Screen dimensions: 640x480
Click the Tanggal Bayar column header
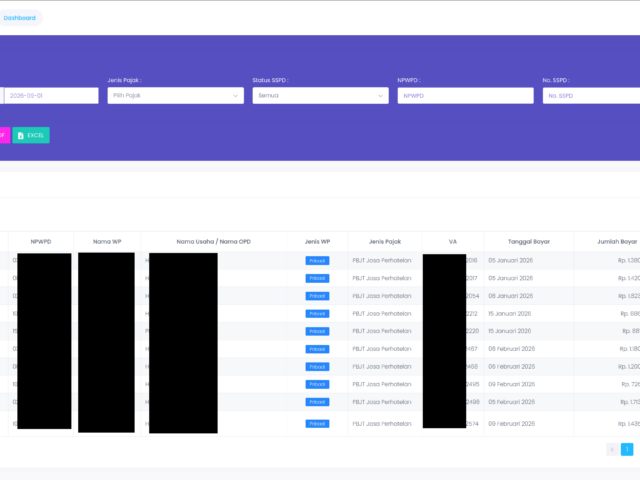(x=529, y=242)
